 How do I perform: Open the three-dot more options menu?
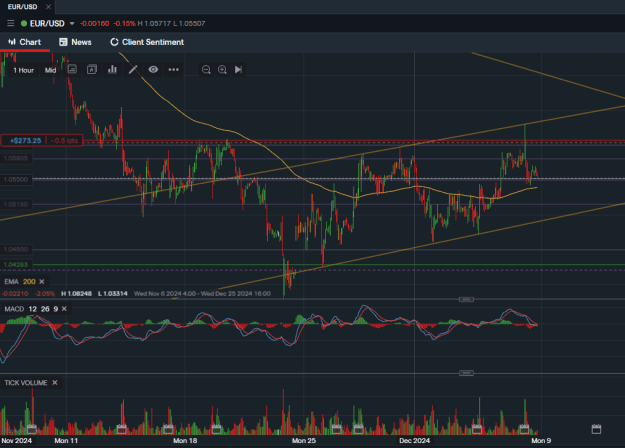click(173, 69)
